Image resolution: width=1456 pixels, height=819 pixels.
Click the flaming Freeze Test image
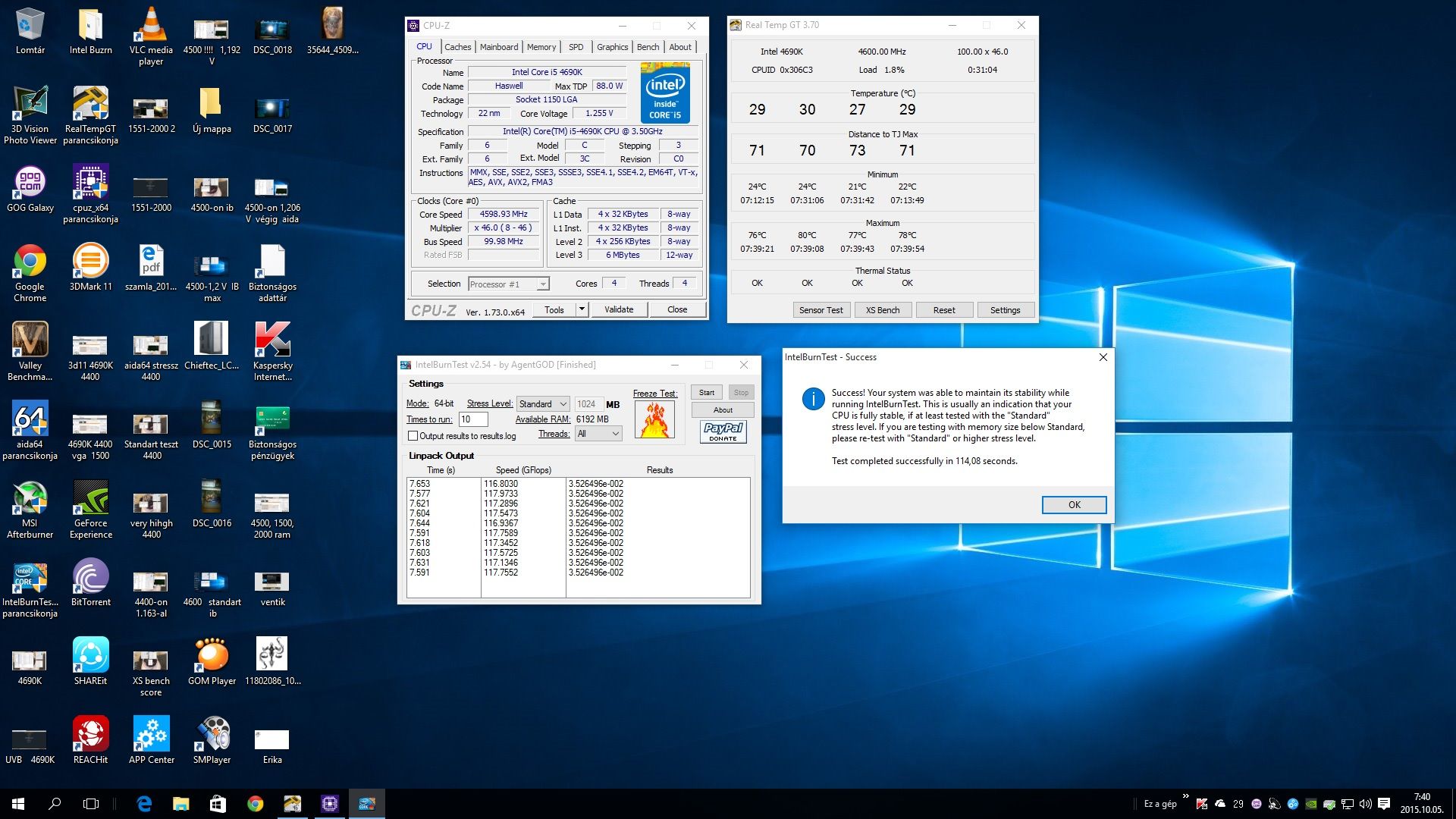654,419
